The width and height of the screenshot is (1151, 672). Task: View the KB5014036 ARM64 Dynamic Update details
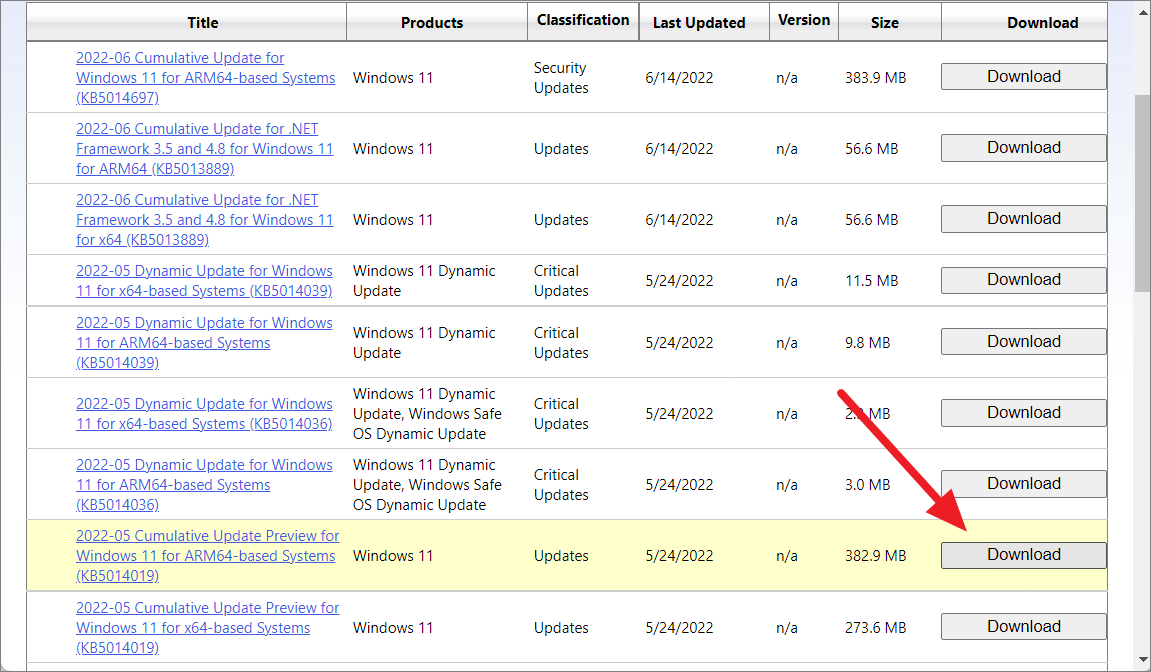[x=204, y=484]
